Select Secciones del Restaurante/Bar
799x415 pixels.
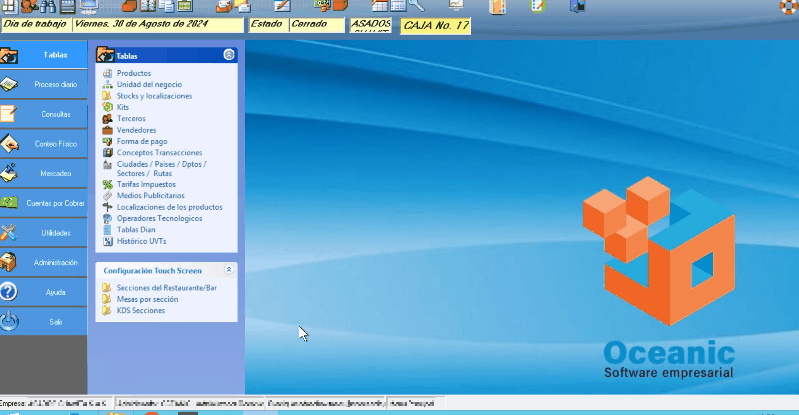[x=166, y=288]
